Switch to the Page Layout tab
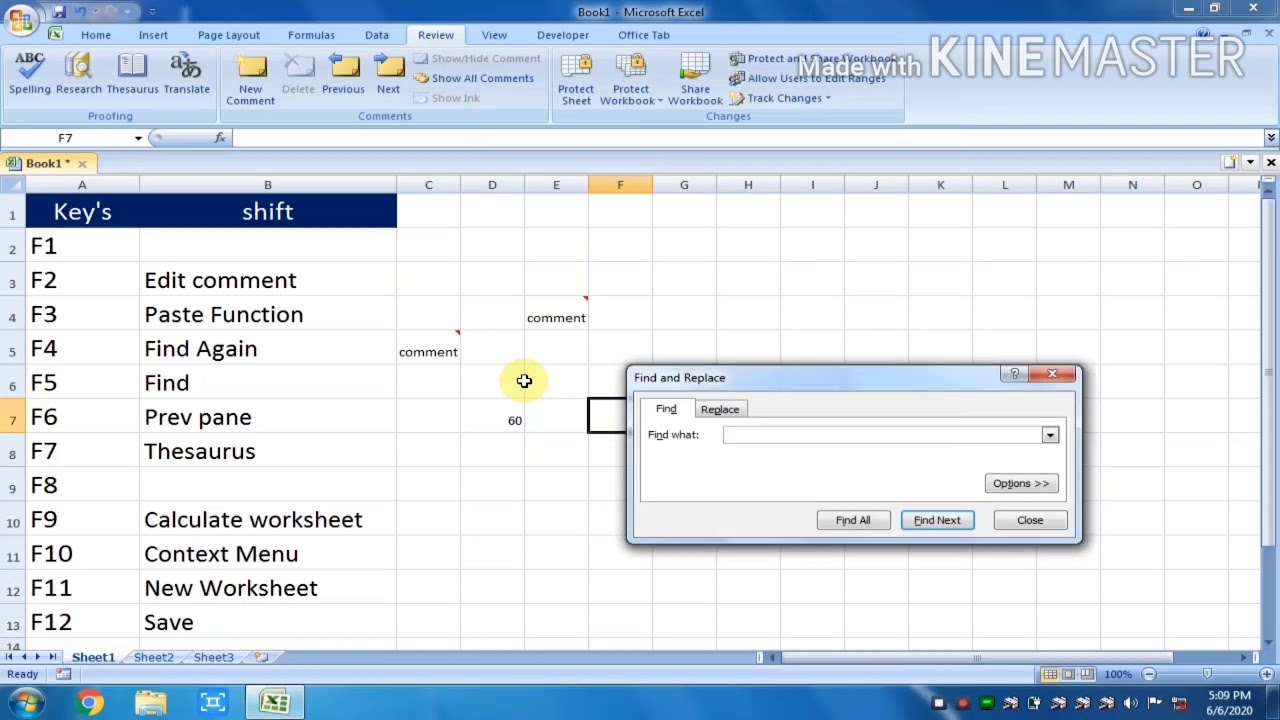The height and width of the screenshot is (720, 1280). [x=228, y=35]
